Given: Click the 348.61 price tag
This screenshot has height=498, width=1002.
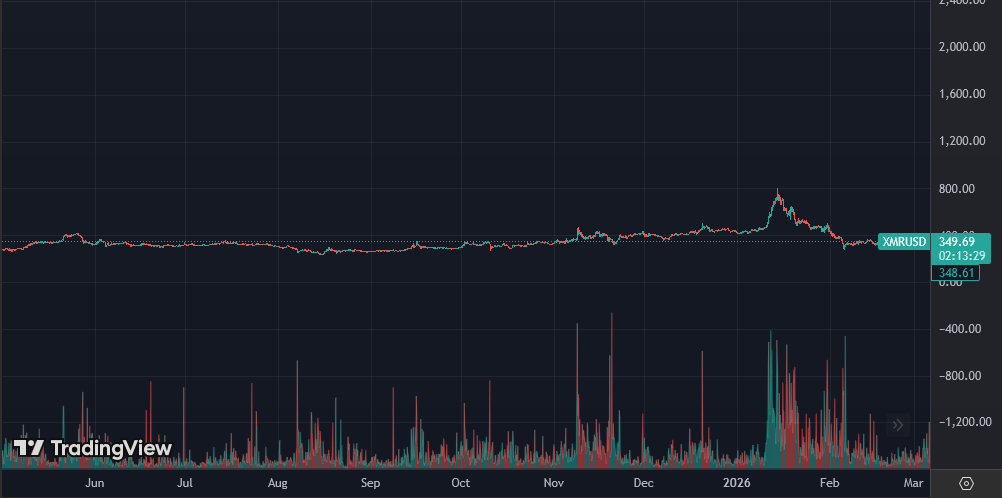Looking at the screenshot, I should click(956, 273).
